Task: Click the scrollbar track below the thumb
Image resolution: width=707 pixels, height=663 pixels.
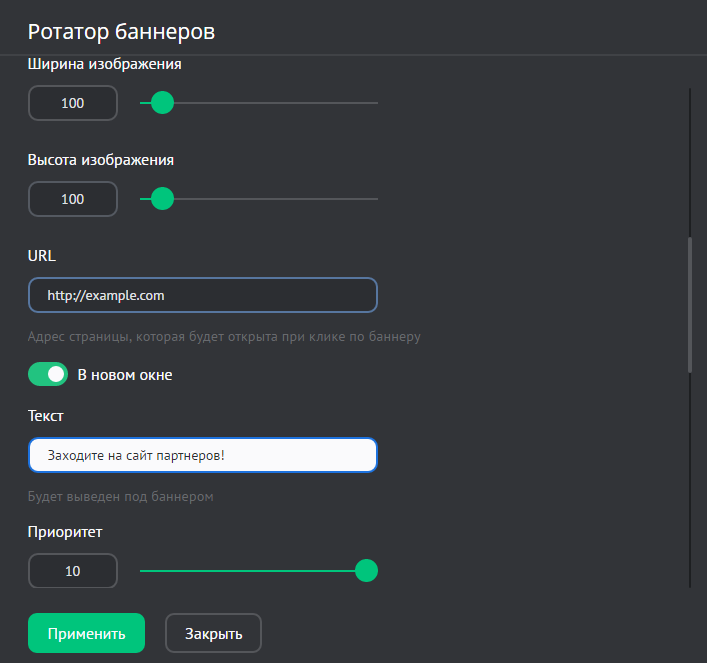Action: [690, 480]
